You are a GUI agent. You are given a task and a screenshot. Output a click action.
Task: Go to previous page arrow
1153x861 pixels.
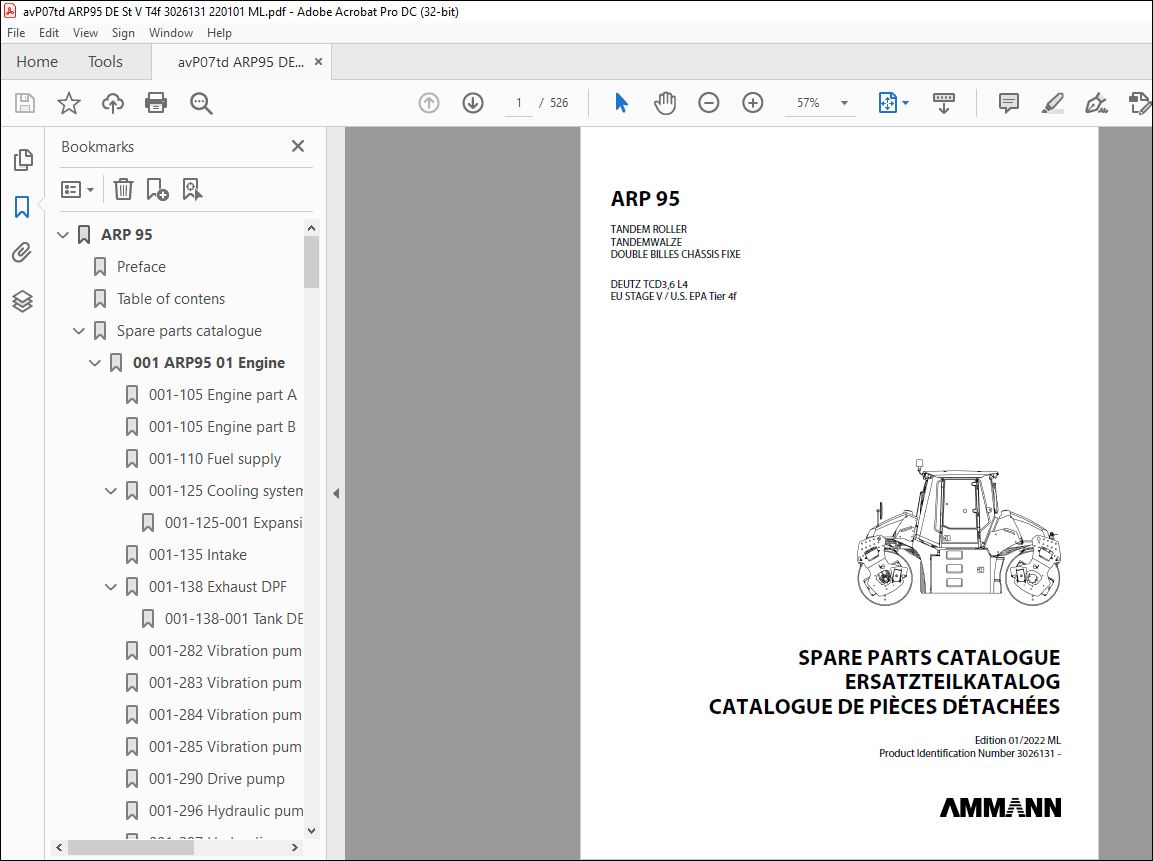[429, 103]
